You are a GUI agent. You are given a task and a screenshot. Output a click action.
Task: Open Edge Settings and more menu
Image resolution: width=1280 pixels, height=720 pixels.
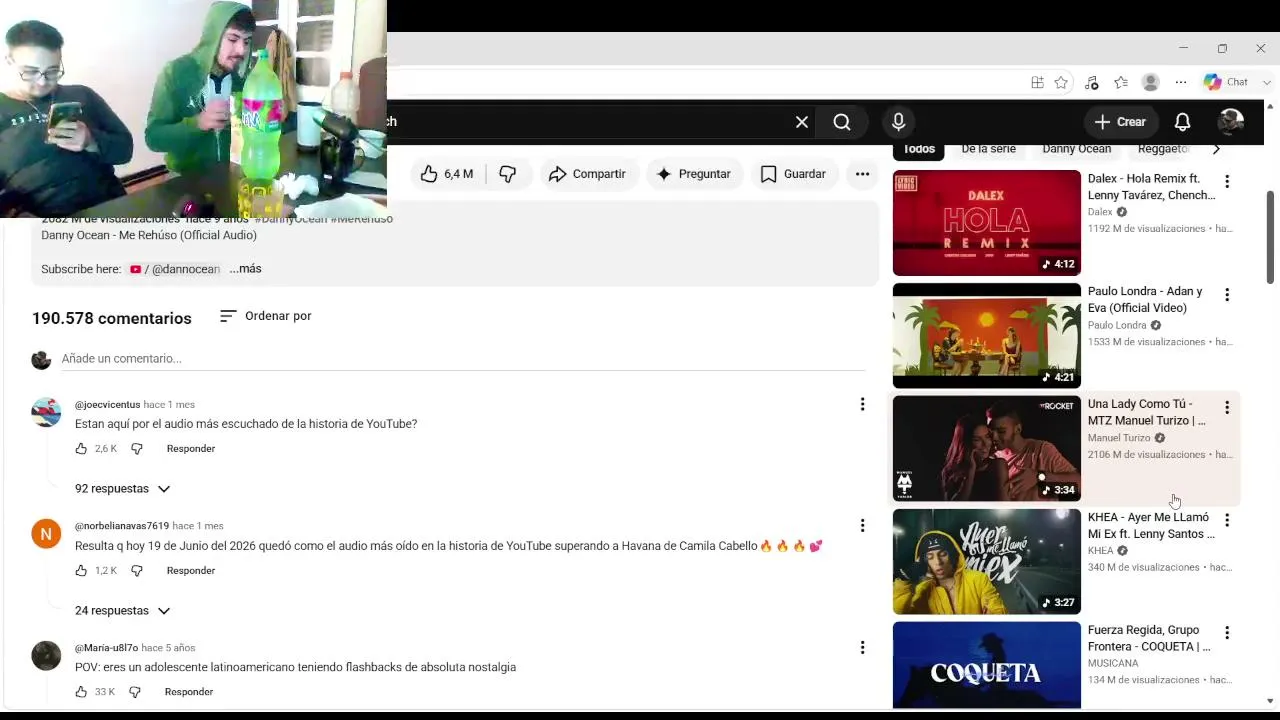[x=1181, y=82]
